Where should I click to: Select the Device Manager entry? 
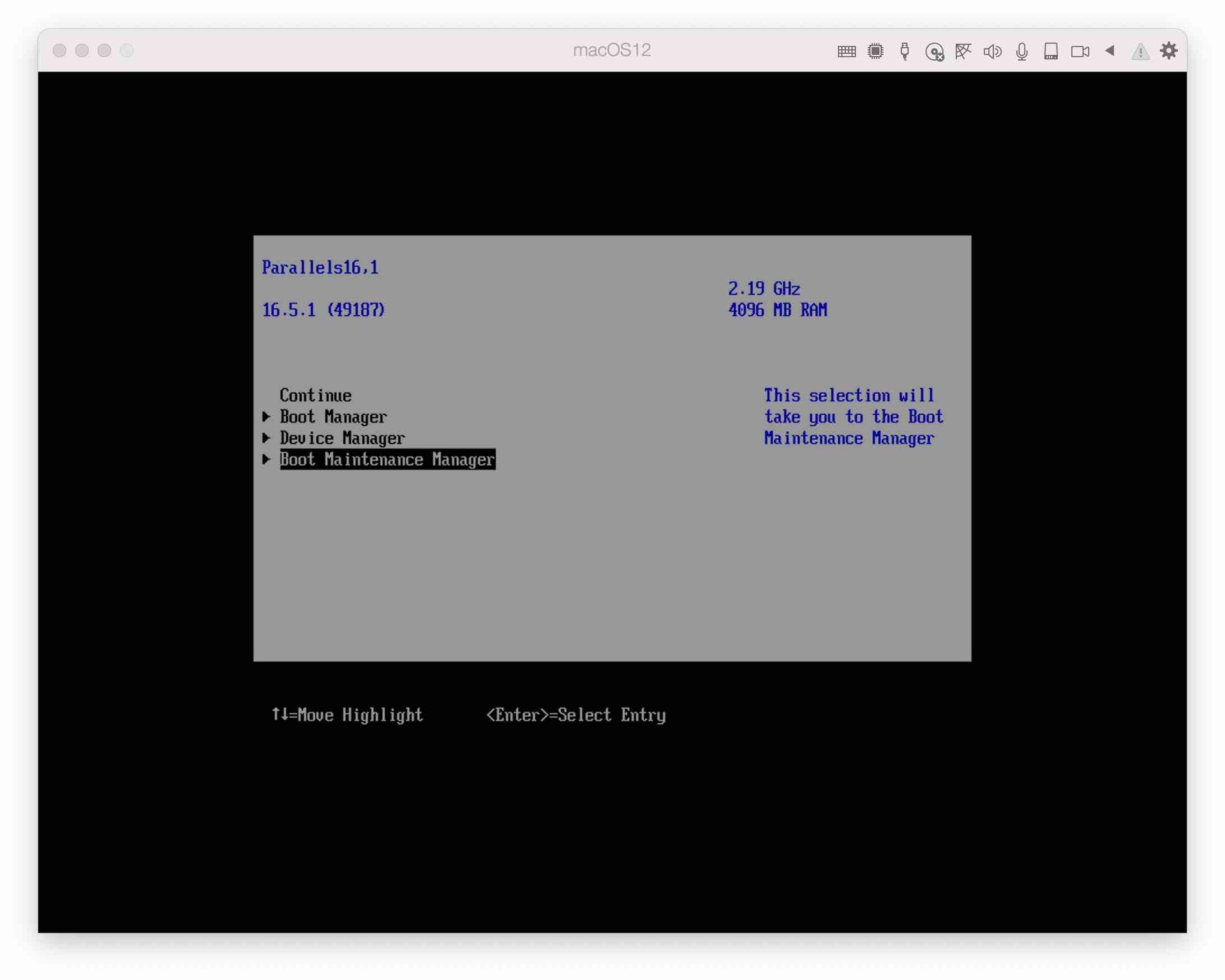pos(342,438)
